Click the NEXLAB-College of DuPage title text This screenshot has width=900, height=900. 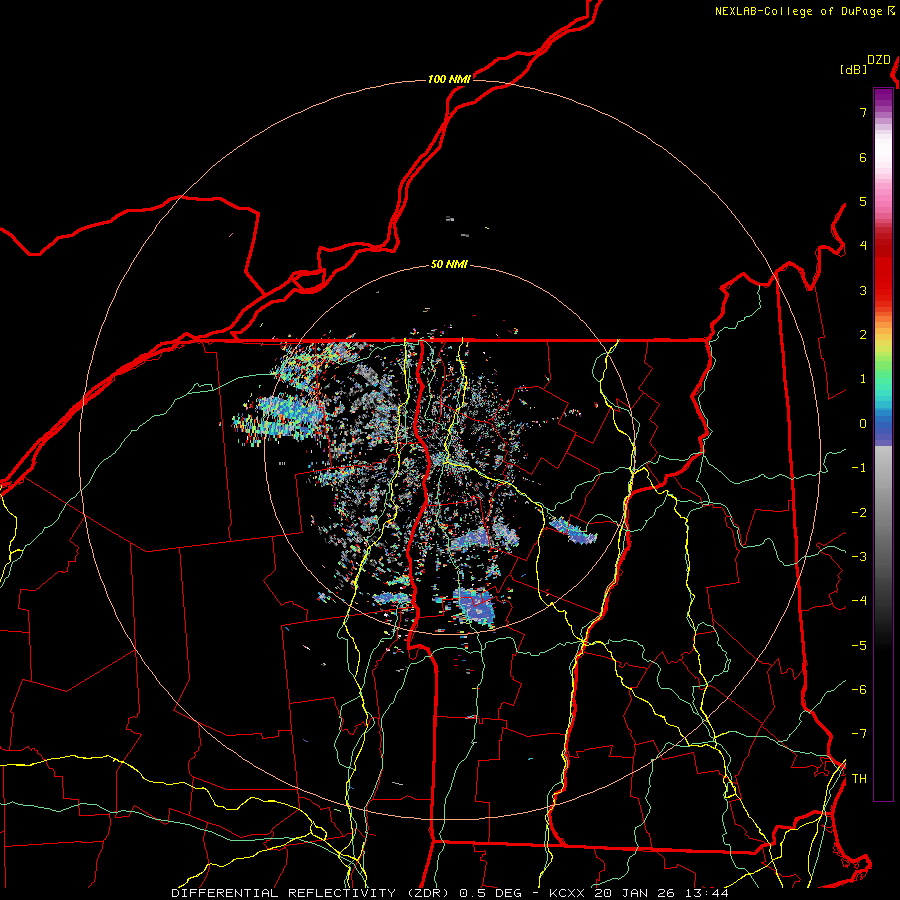(x=799, y=11)
